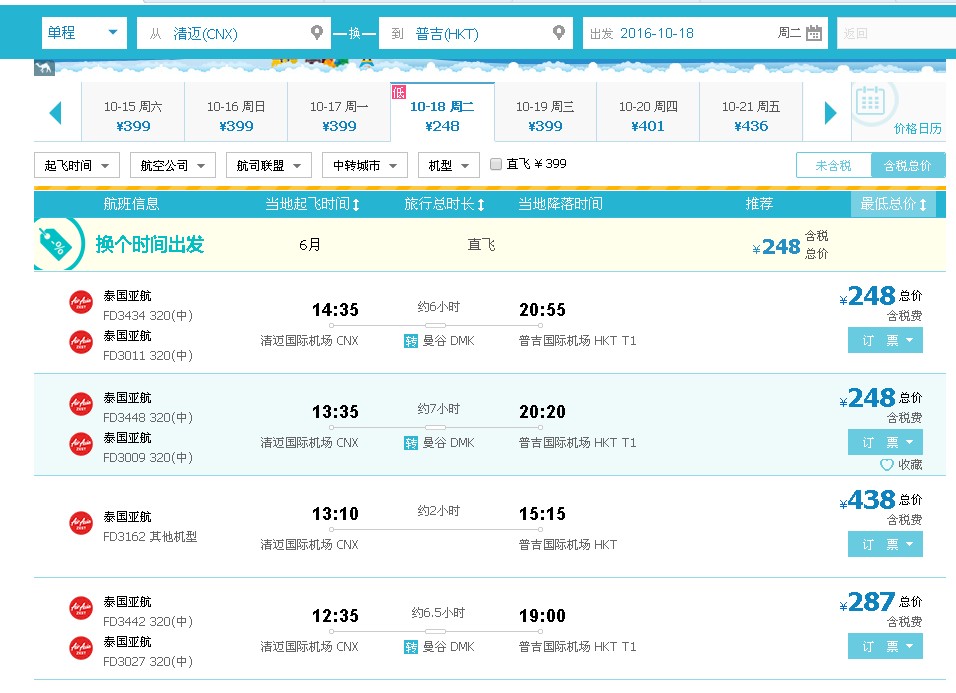
Task: Book the 13:10 direct flight
Action: click(x=885, y=544)
